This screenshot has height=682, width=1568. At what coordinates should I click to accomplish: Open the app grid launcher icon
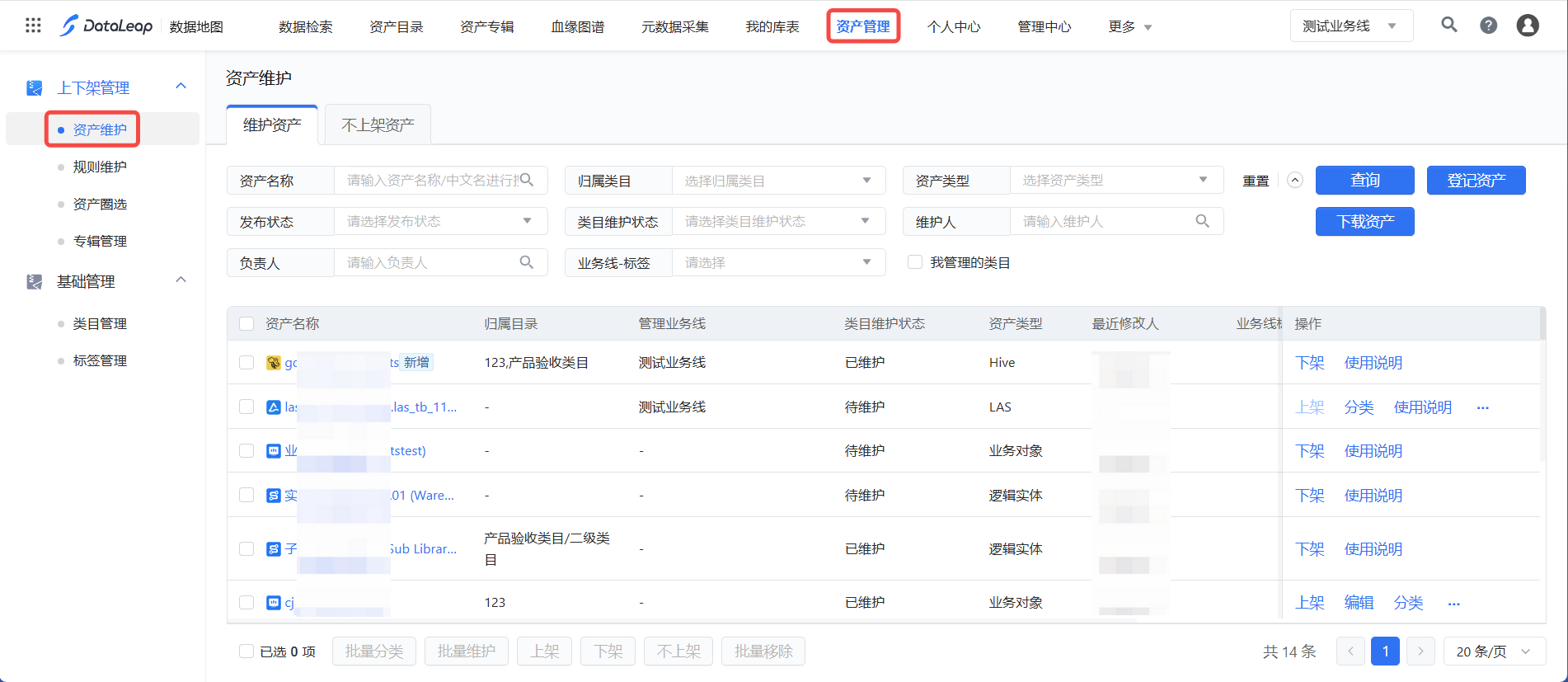pyautogui.click(x=33, y=26)
